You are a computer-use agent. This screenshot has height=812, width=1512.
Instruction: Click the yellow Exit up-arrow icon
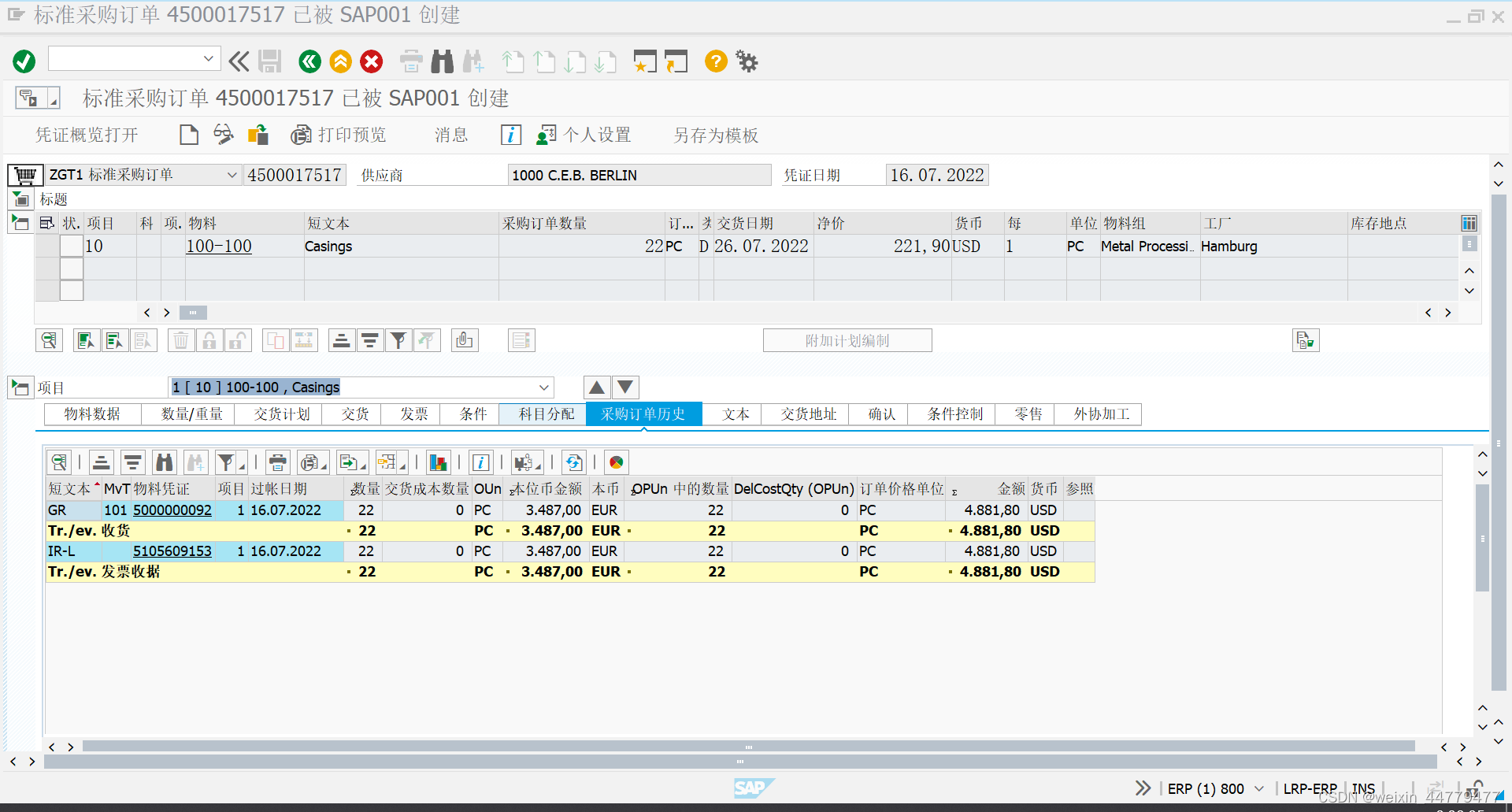[341, 61]
